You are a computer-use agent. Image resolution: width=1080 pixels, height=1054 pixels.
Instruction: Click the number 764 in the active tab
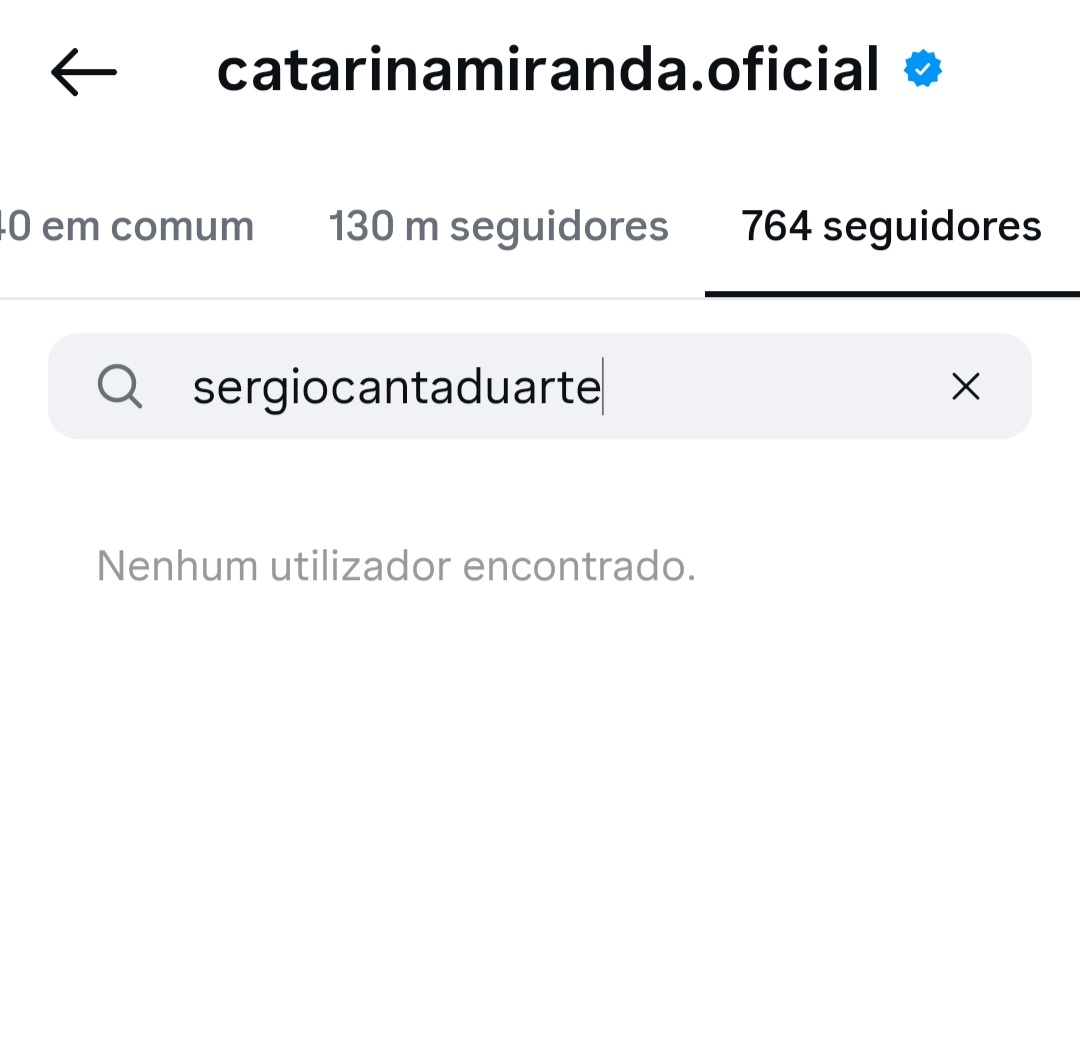coord(776,227)
